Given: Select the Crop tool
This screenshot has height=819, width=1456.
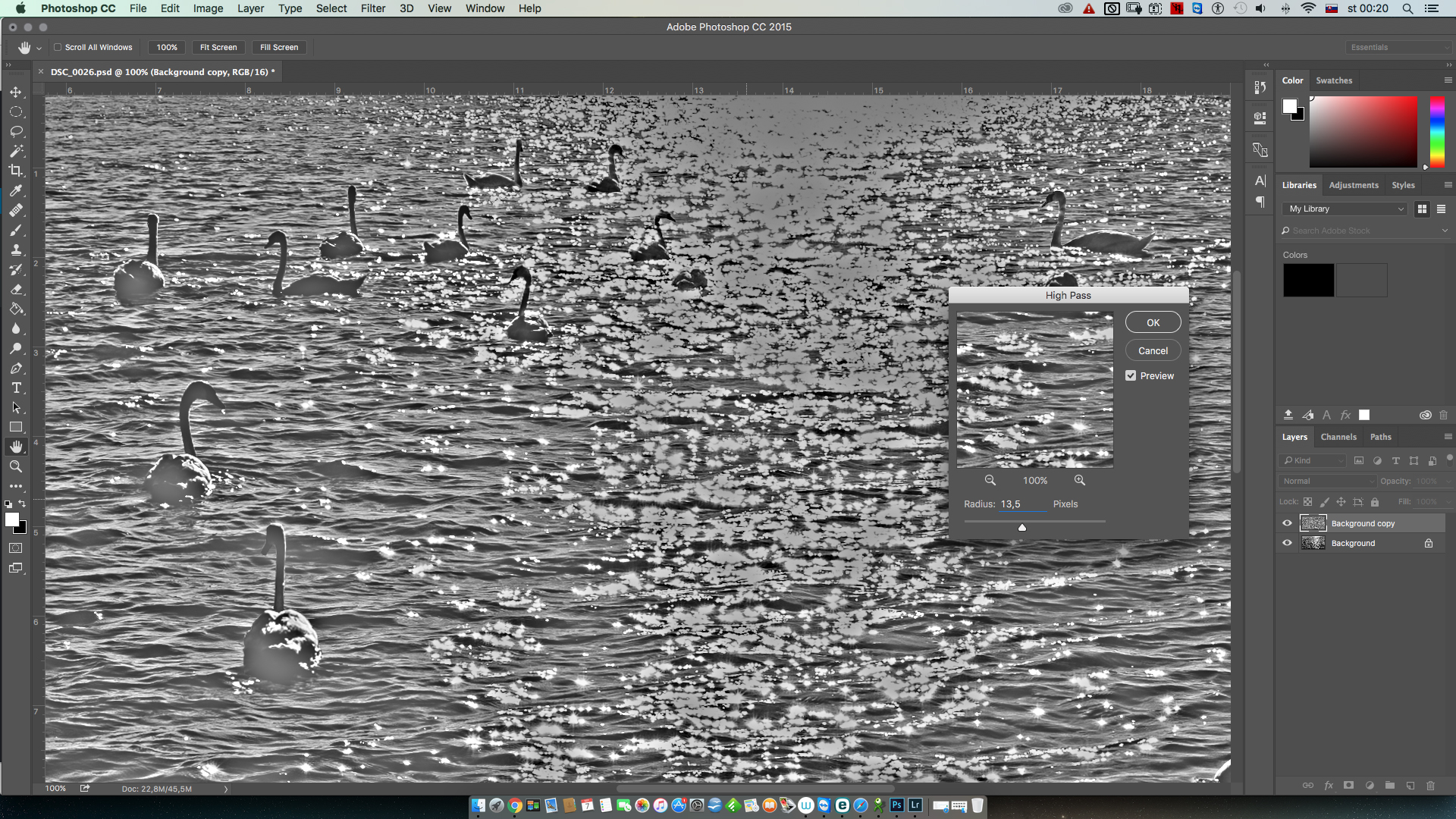Looking at the screenshot, I should [x=16, y=171].
